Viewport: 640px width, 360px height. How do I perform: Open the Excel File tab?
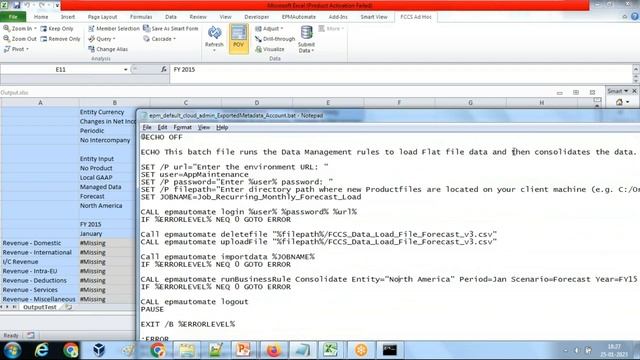tap(13, 17)
